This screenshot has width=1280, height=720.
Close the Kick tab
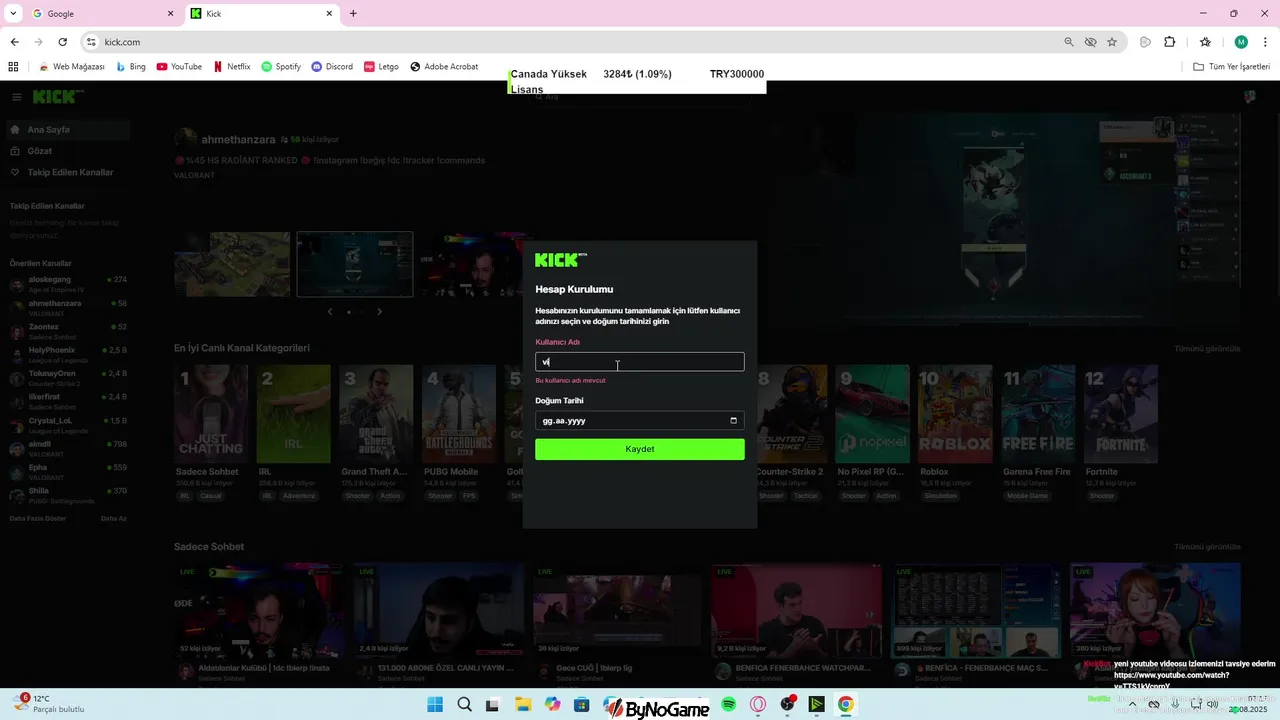(x=330, y=14)
